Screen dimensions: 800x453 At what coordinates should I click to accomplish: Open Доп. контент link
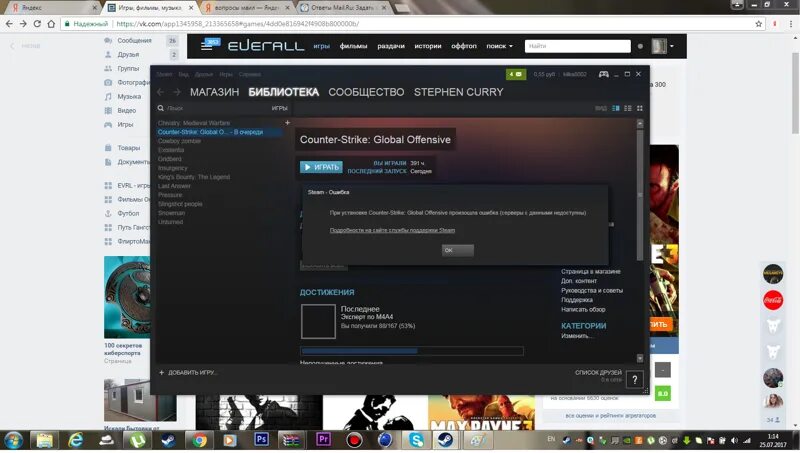579,281
